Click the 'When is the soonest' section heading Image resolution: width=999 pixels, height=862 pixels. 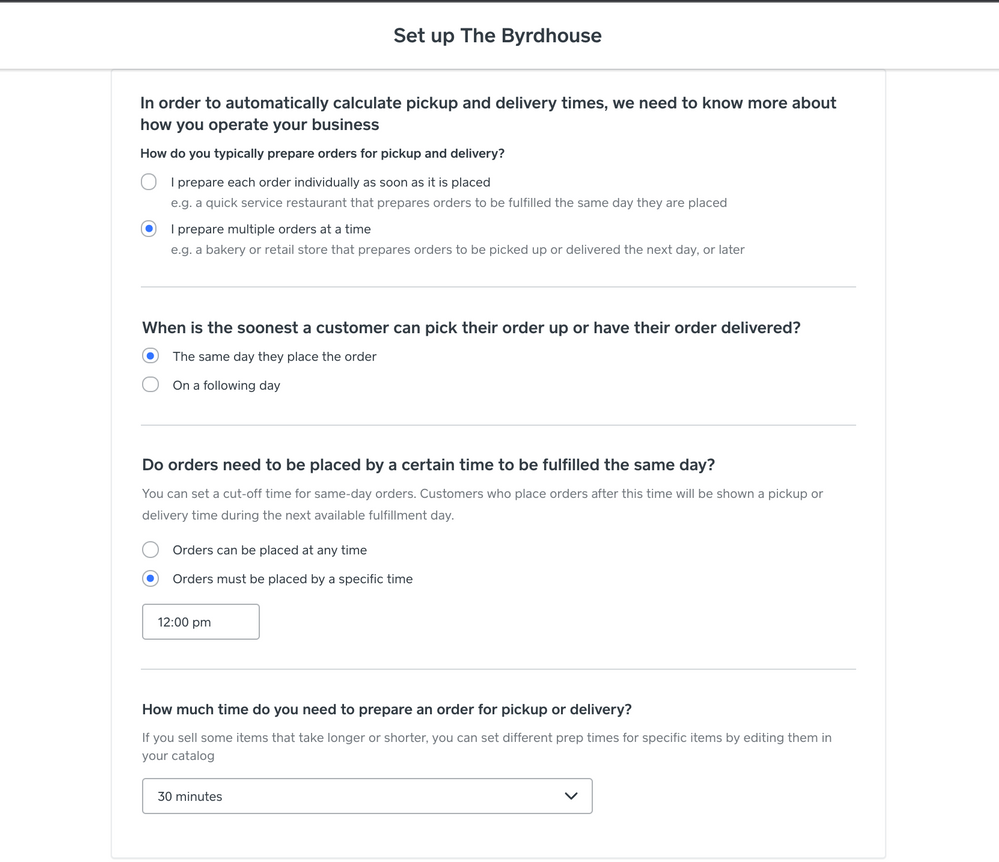click(x=471, y=328)
